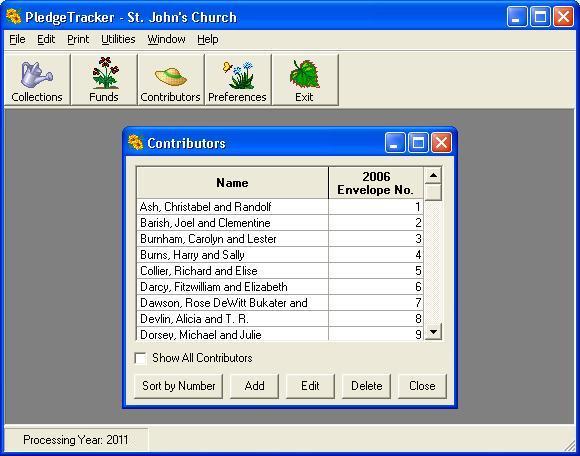Open the Window menu

click(166, 39)
